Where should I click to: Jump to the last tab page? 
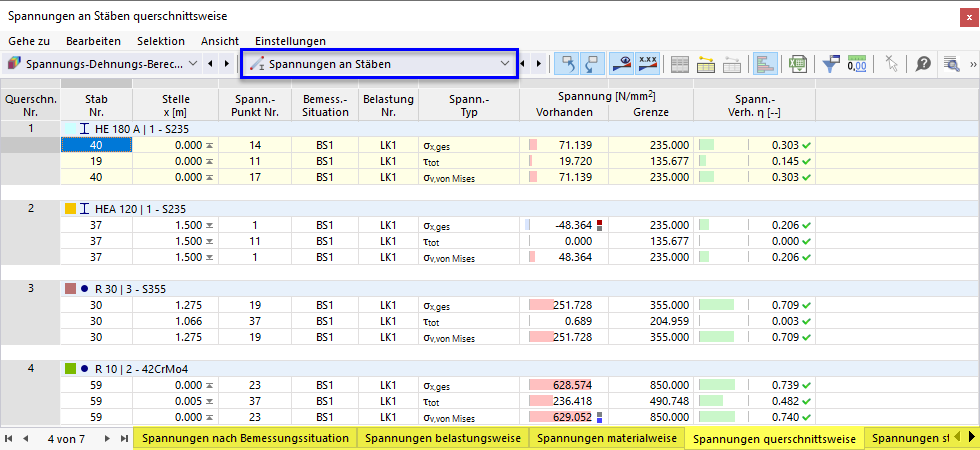(x=124, y=439)
